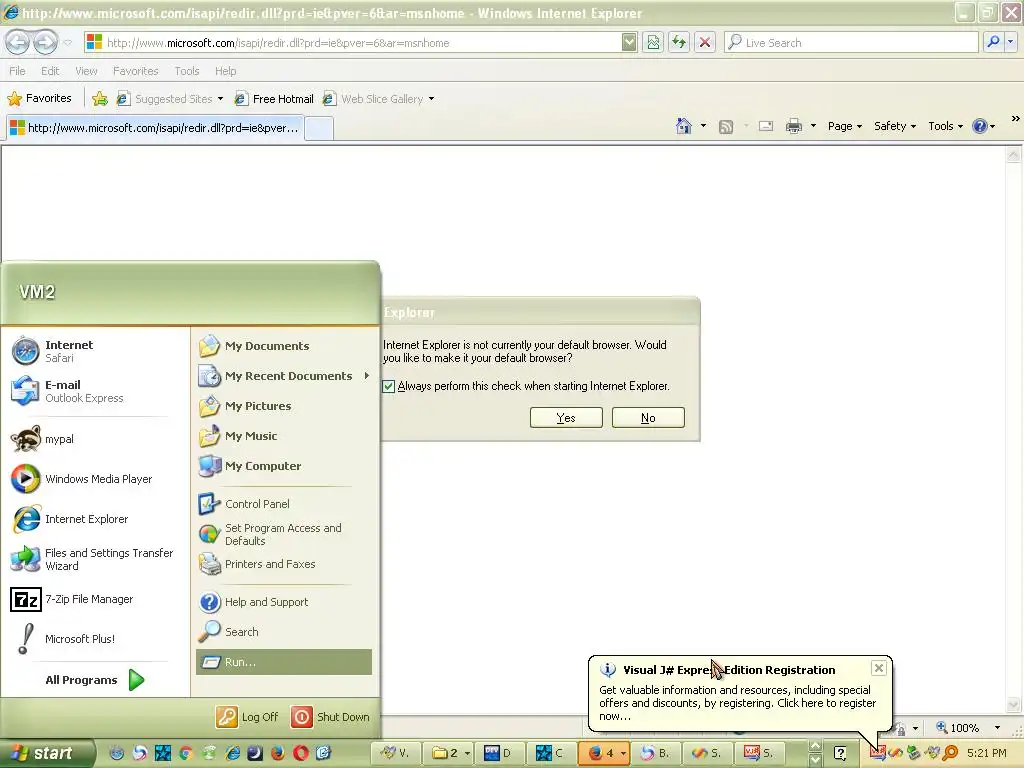Click the Compatibility View icon in address bar

(x=653, y=42)
